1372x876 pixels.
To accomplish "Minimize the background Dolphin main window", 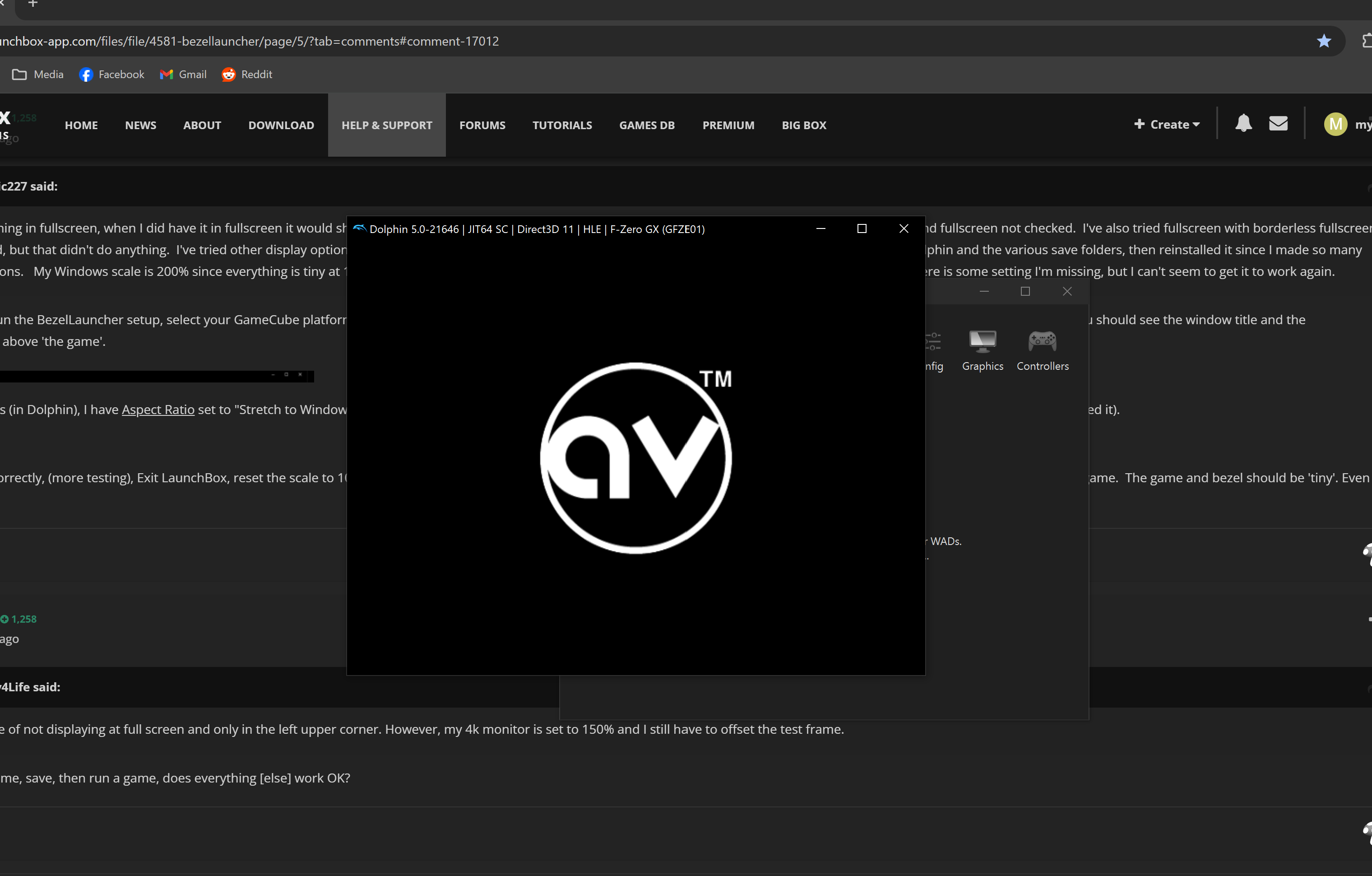I will pos(984,292).
